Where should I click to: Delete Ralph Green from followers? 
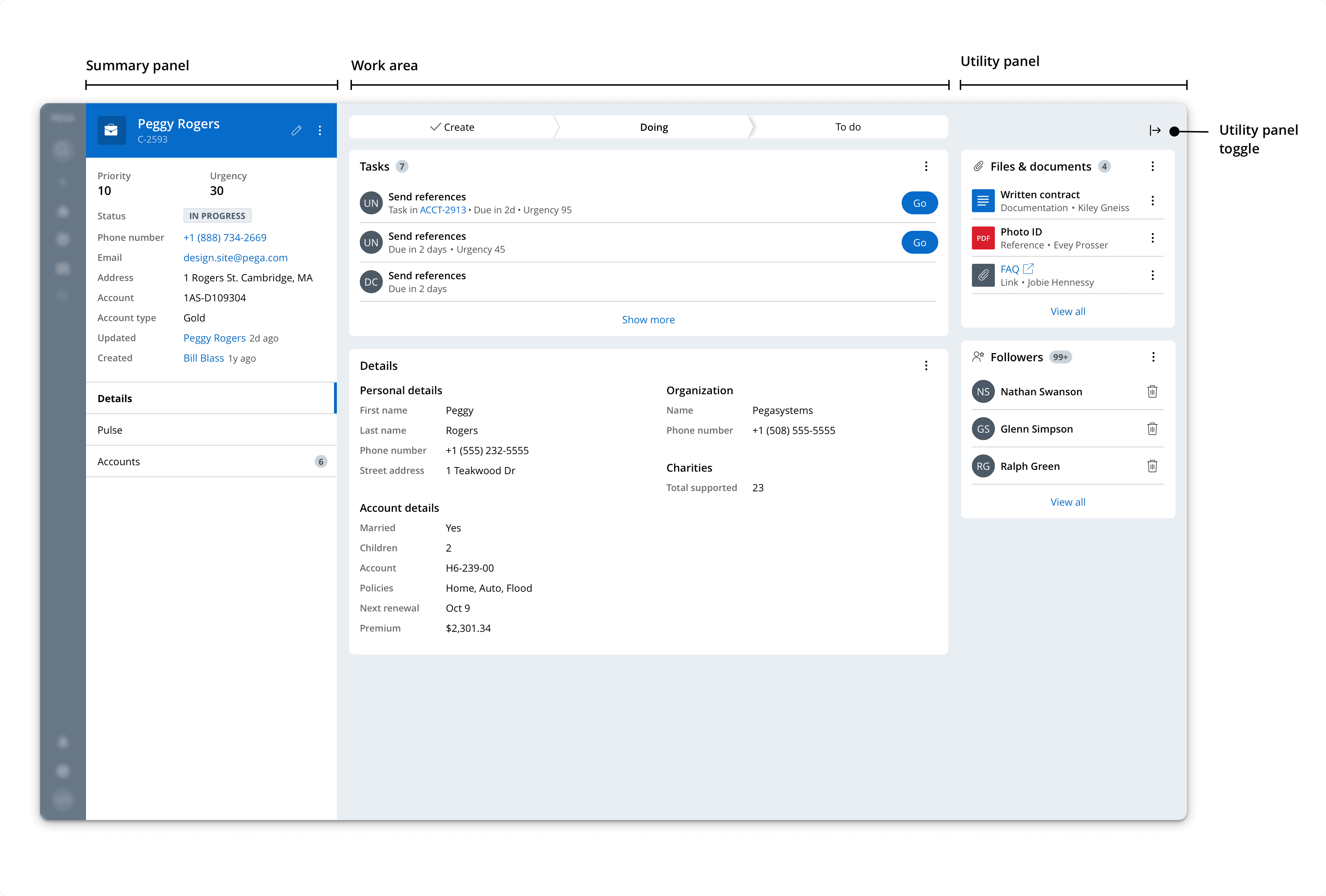(1152, 466)
